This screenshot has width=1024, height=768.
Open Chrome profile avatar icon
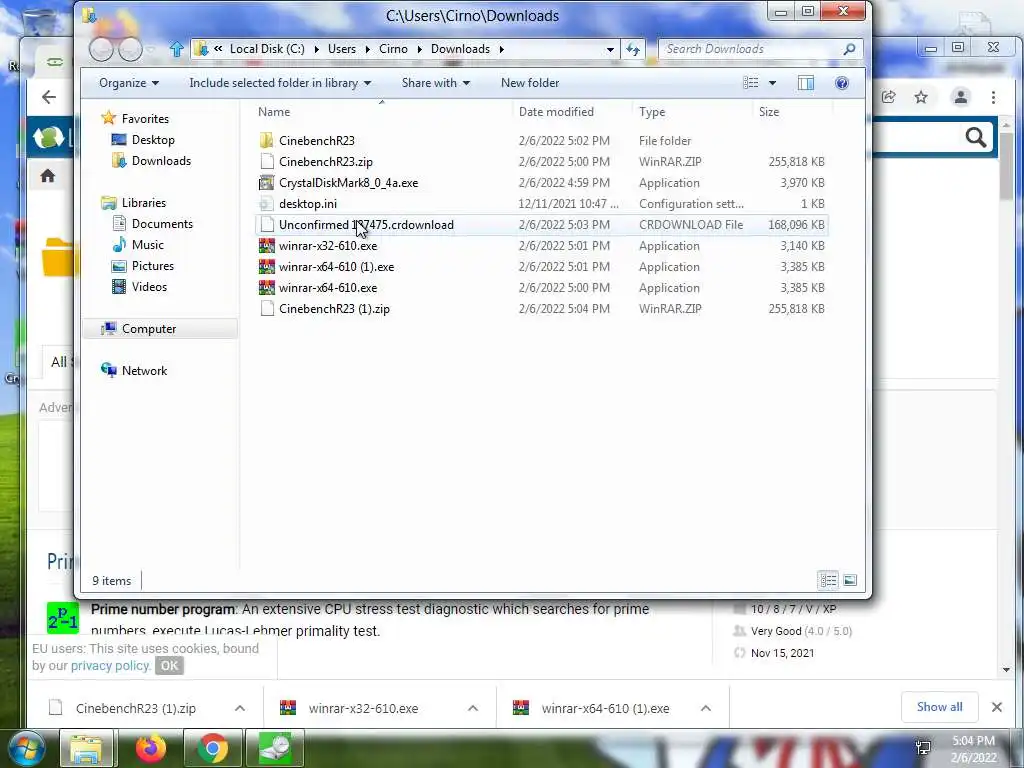tap(961, 97)
